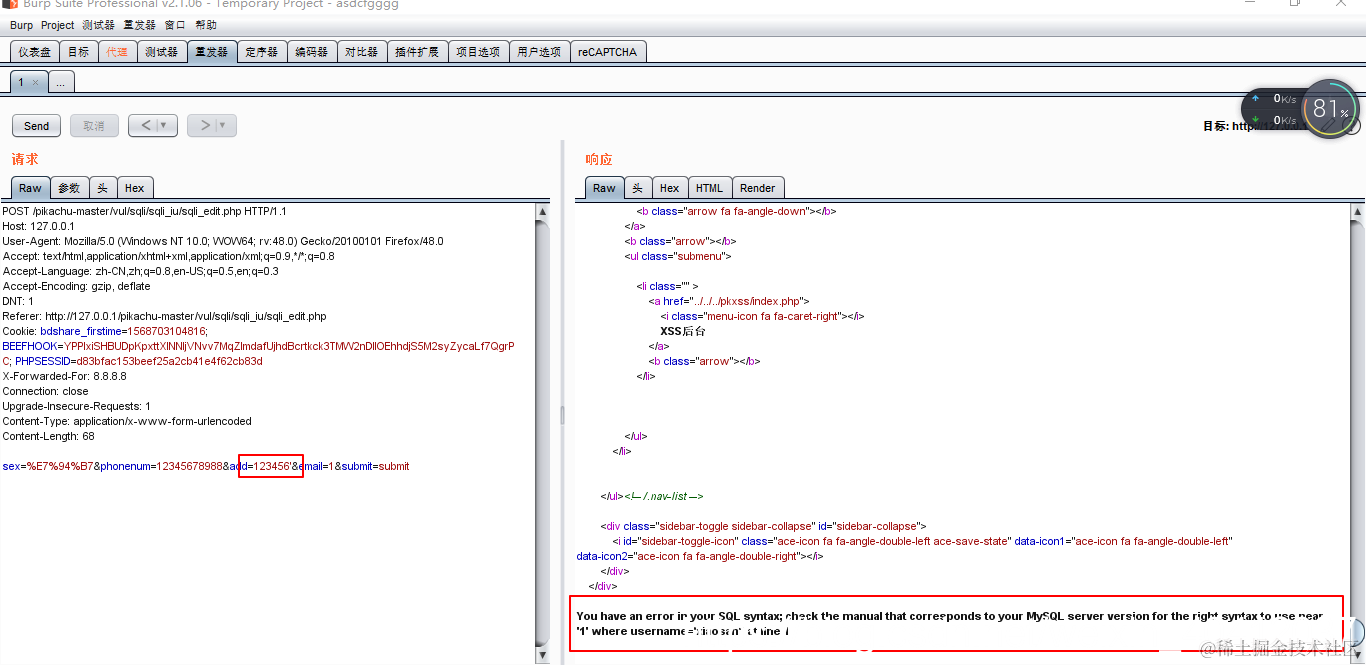Click the 'XSS后台' text in the response
This screenshot has width=1366, height=665.
pos(683,331)
